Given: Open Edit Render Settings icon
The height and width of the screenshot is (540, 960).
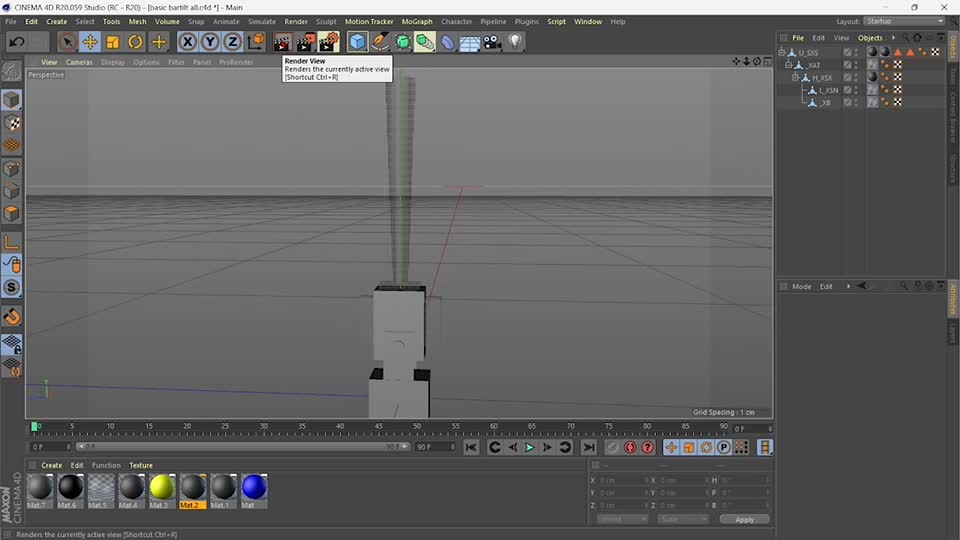Looking at the screenshot, I should tap(329, 42).
